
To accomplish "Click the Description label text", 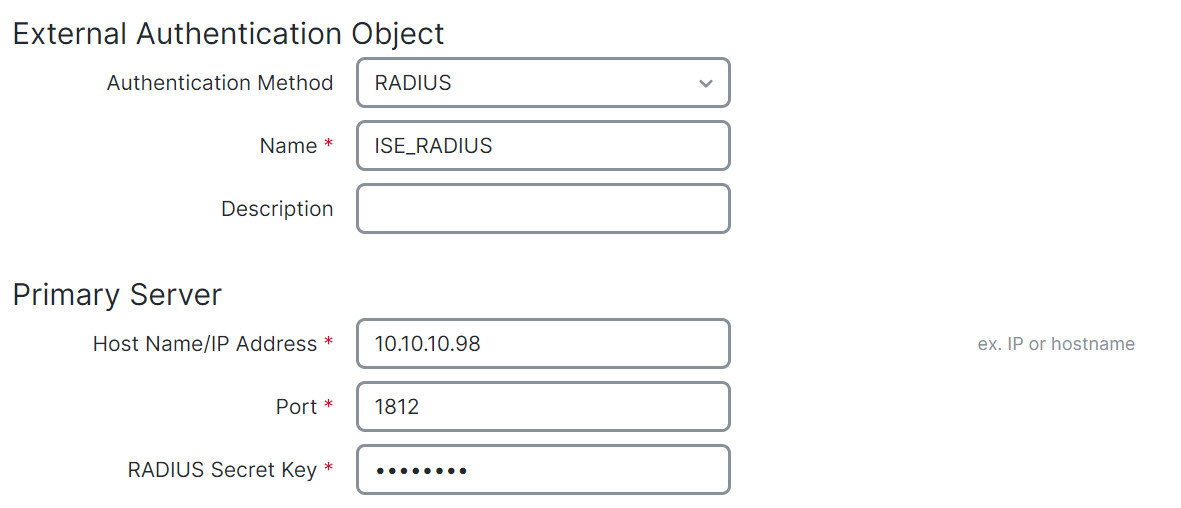I will point(277,209).
